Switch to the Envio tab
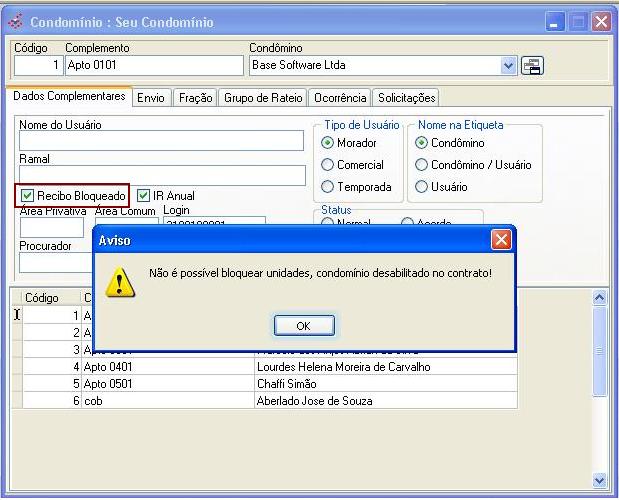The height and width of the screenshot is (500, 619). coord(151,98)
